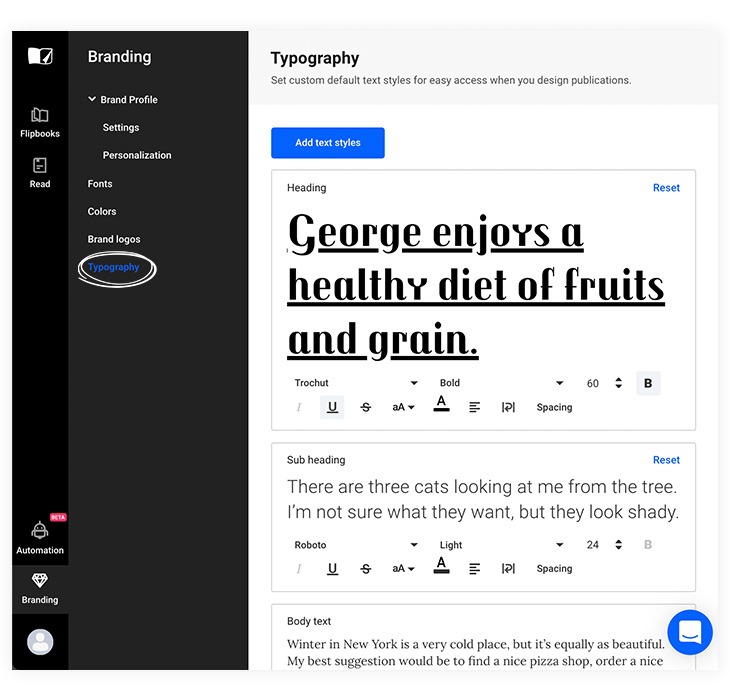
Task: Toggle italic for Sub heading style
Action: pyautogui.click(x=299, y=569)
